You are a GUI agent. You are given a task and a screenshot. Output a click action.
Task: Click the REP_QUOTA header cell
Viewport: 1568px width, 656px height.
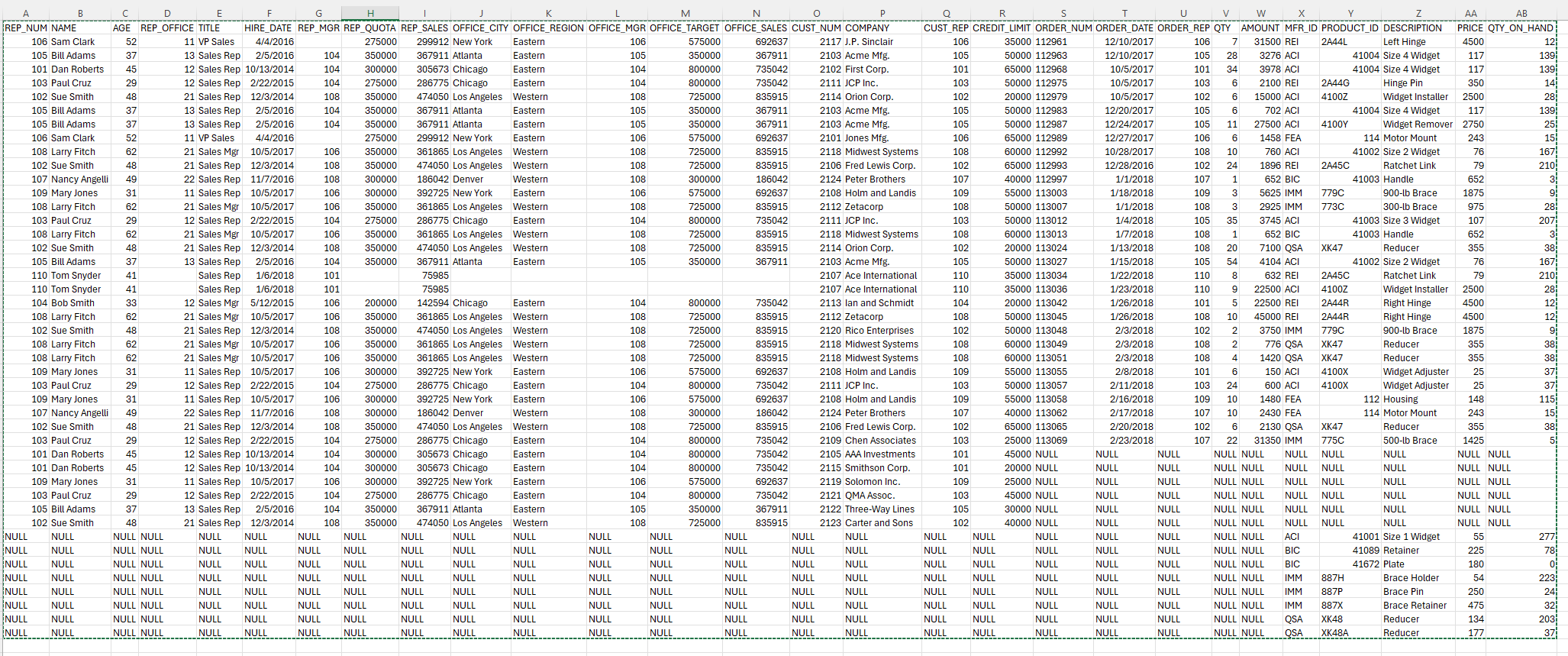click(370, 27)
